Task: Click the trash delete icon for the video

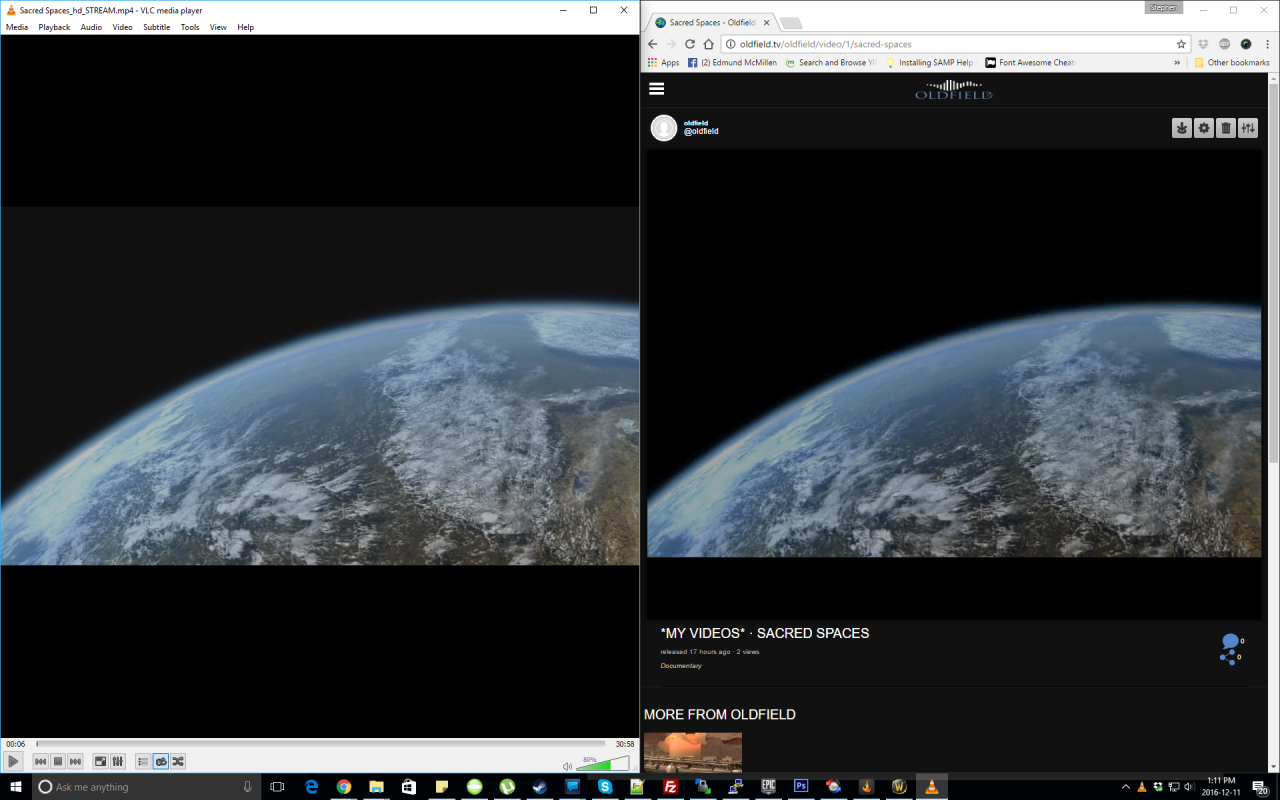Action: point(1226,128)
